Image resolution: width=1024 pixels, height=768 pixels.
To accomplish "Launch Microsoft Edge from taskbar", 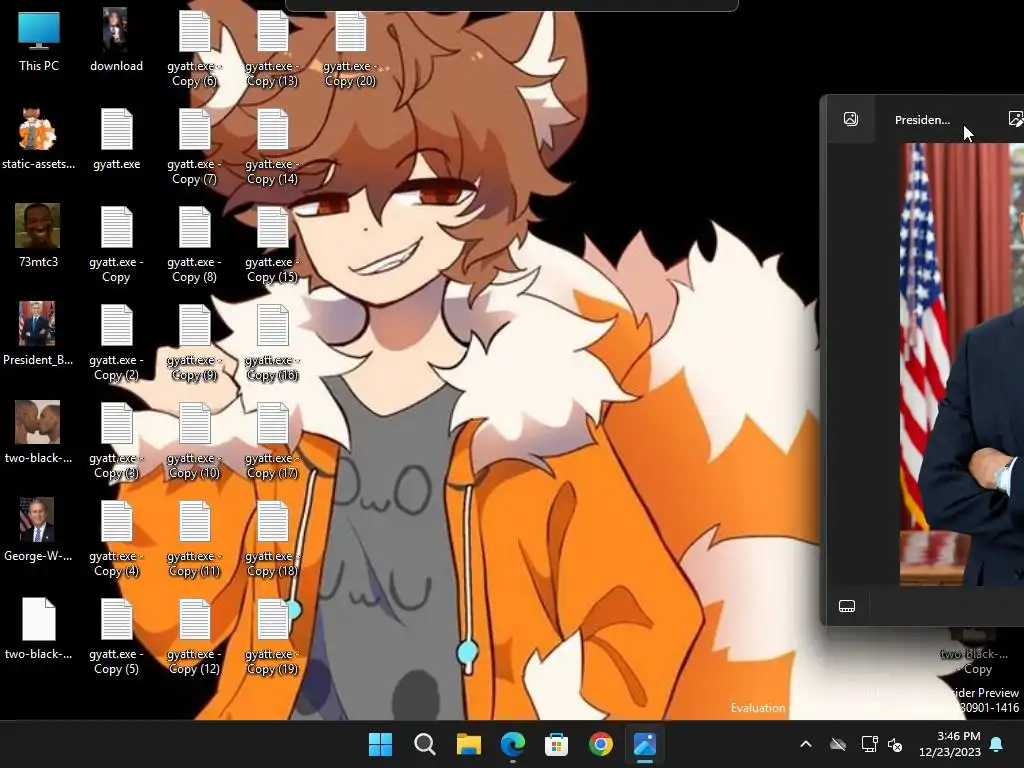I will [513, 744].
